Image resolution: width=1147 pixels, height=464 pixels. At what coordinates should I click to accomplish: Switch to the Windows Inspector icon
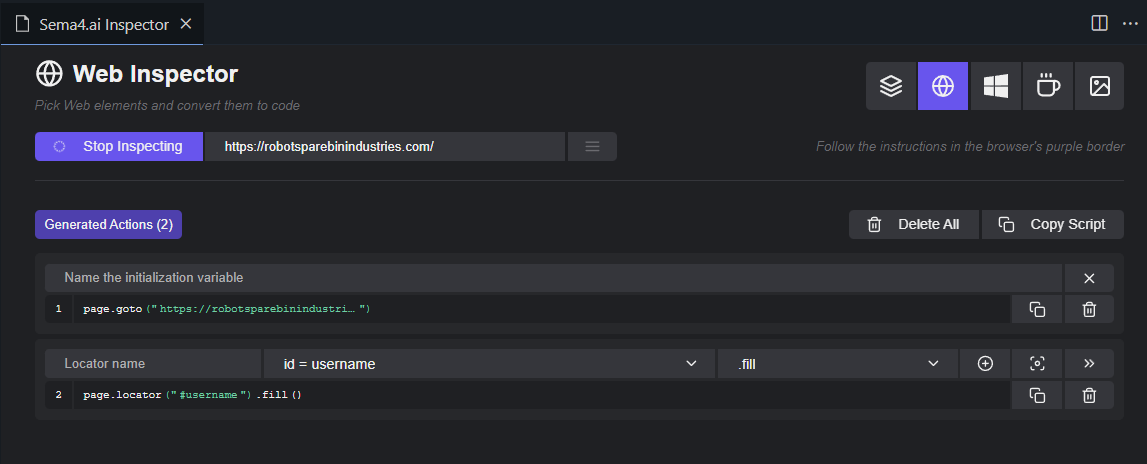pos(996,86)
